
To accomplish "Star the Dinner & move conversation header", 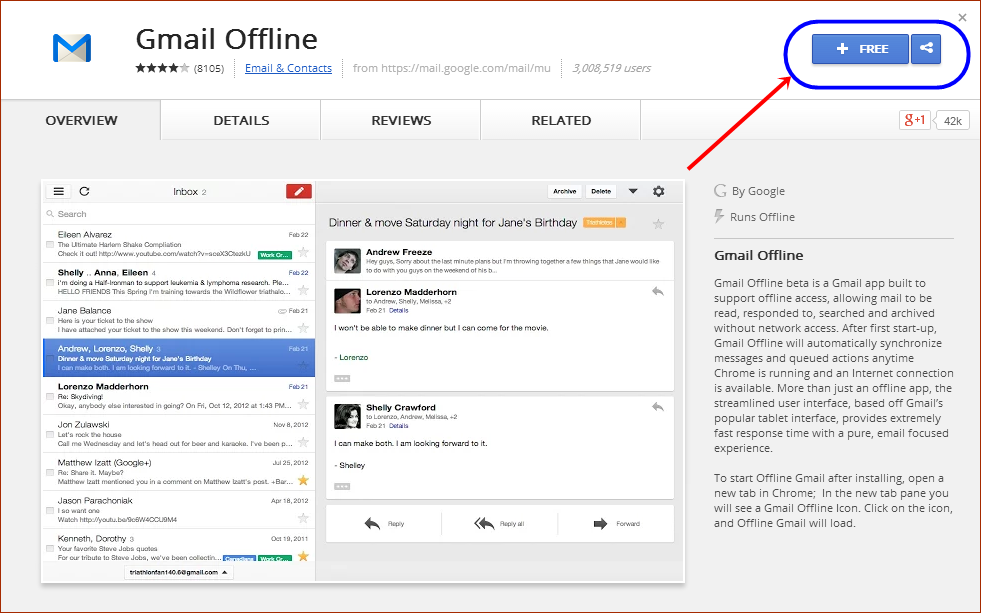I will (x=658, y=224).
